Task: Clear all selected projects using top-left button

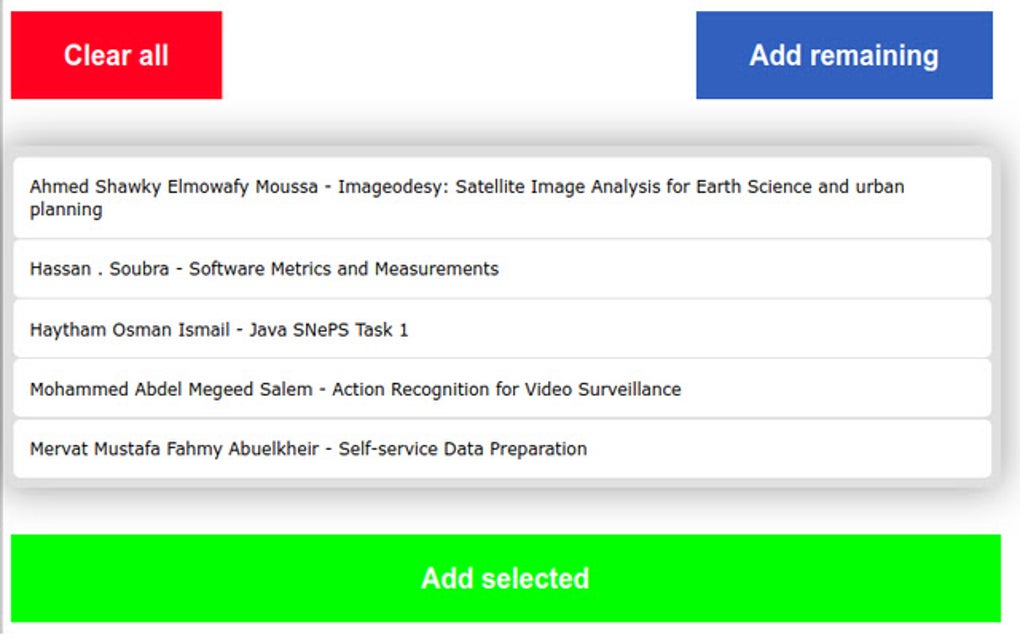Action: point(114,55)
